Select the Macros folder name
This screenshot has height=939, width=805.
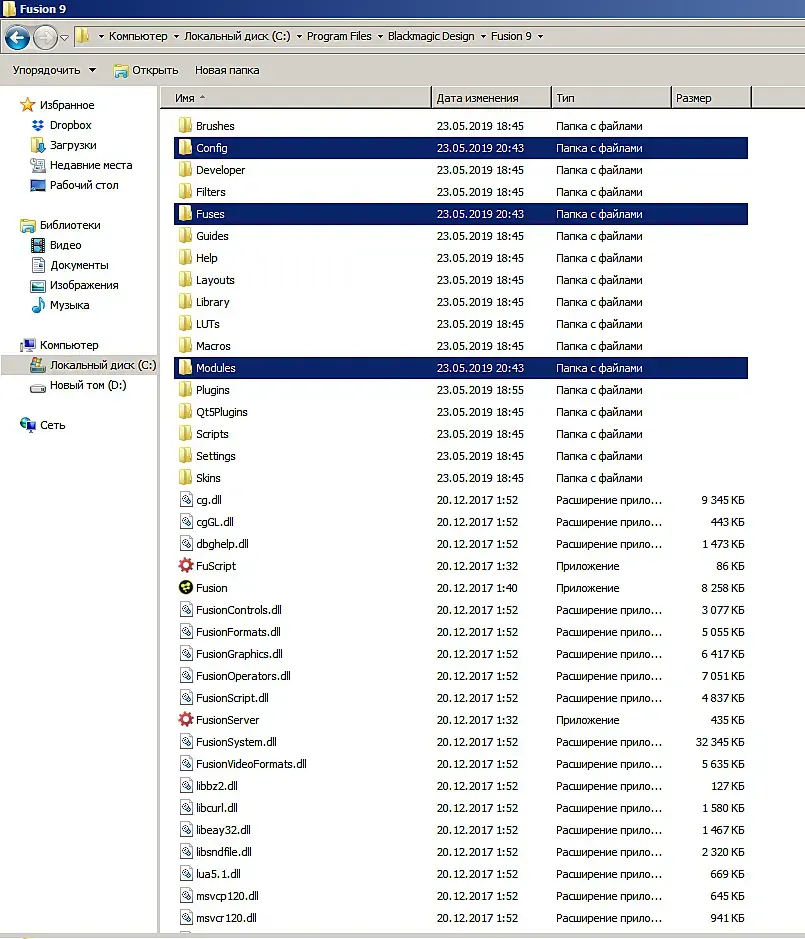[x=213, y=346]
